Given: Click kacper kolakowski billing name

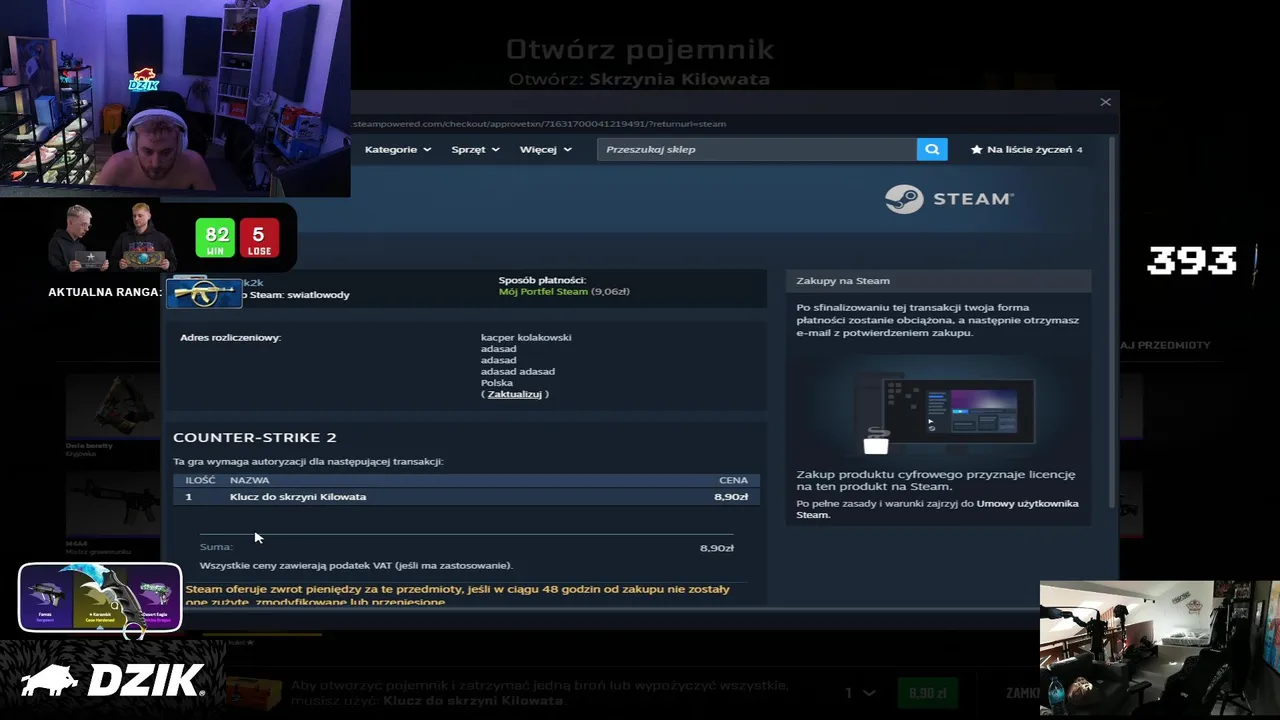Looking at the screenshot, I should [x=526, y=337].
